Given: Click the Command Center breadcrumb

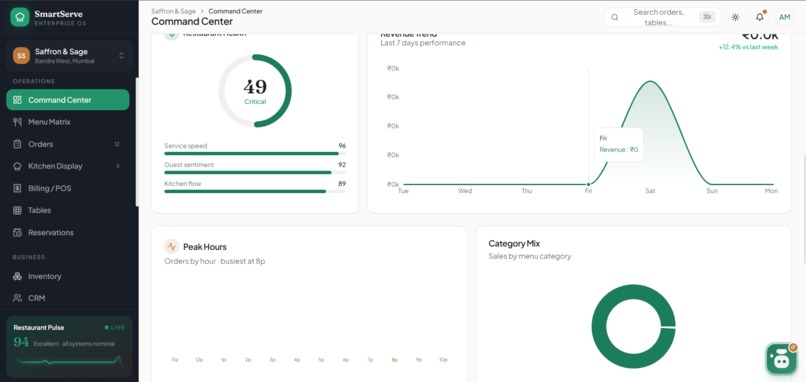Looking at the screenshot, I should pyautogui.click(x=235, y=11).
